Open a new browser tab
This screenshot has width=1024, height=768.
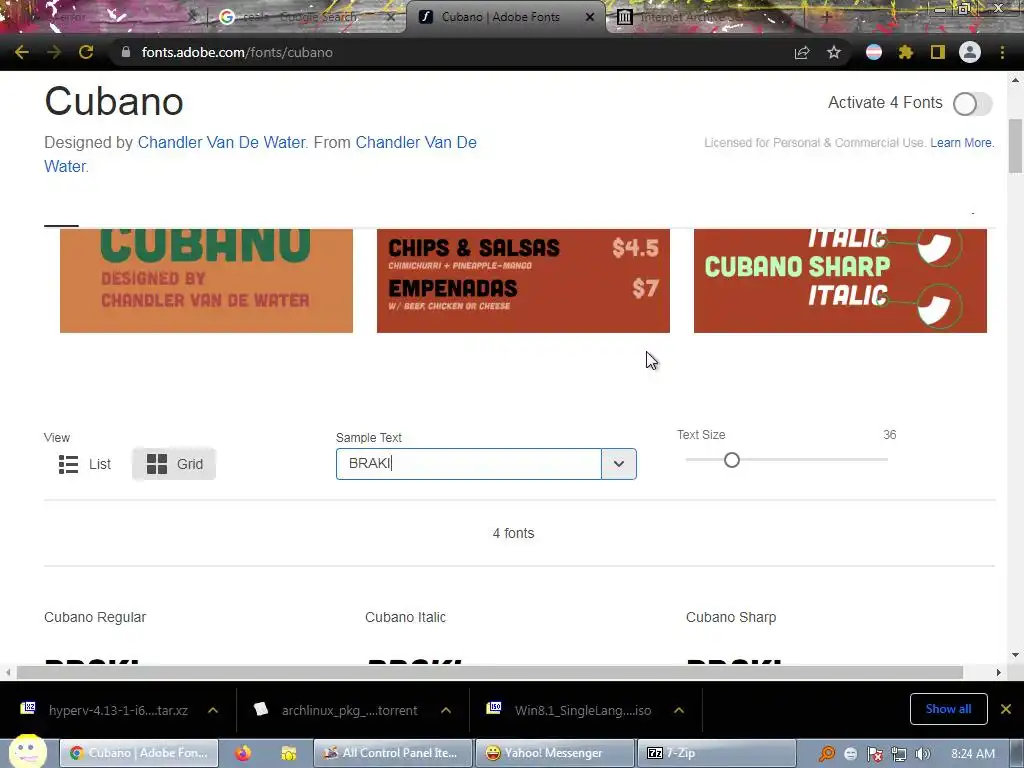[x=826, y=17]
